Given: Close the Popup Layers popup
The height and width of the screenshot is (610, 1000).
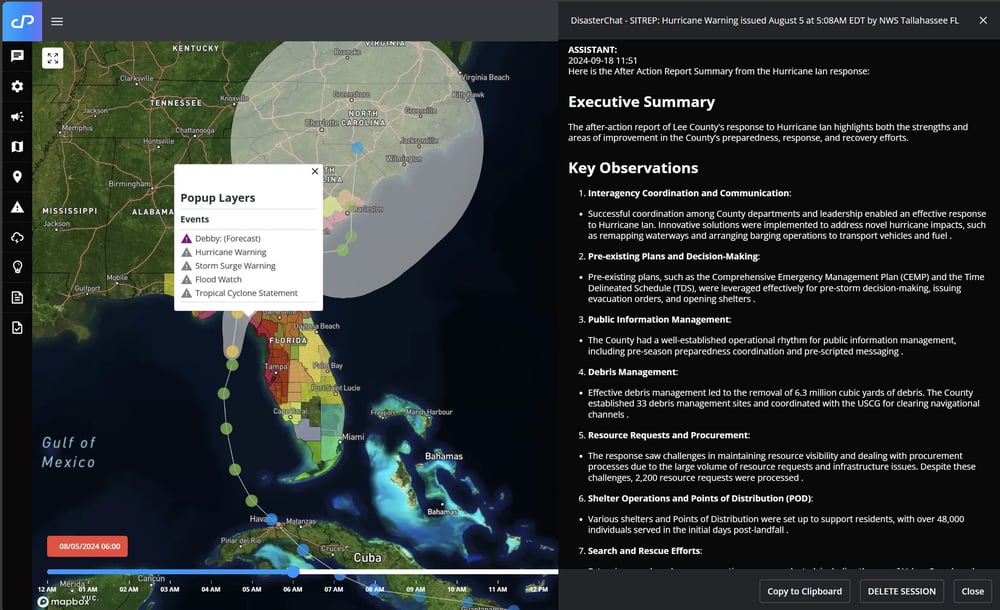Looking at the screenshot, I should (315, 171).
